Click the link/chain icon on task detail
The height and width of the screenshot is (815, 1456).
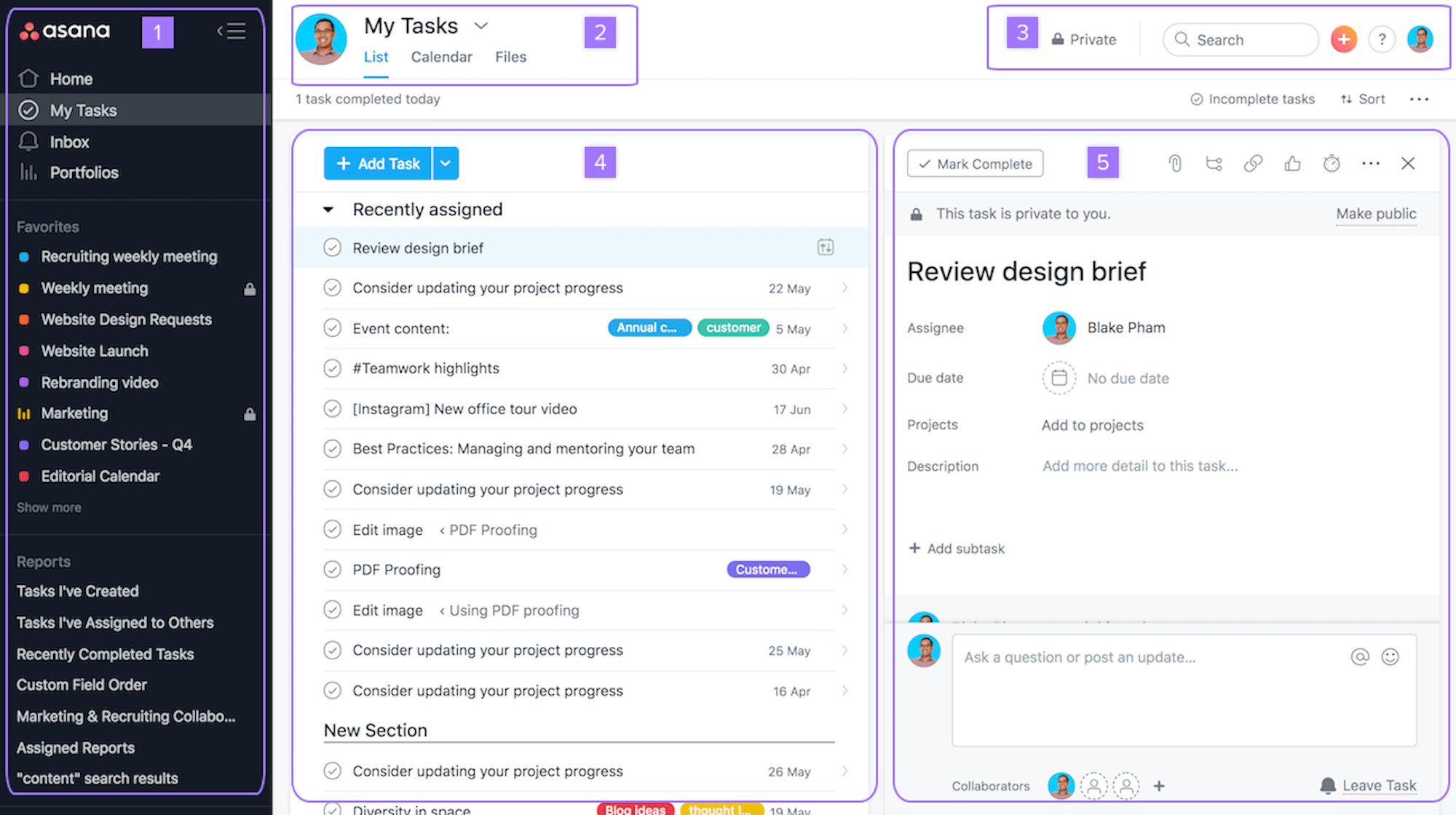(1253, 163)
